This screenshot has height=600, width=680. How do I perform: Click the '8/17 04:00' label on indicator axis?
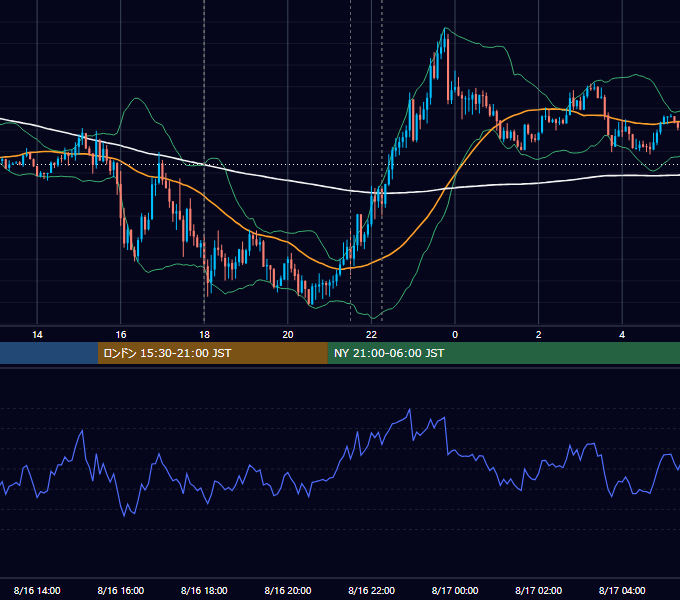point(622,590)
